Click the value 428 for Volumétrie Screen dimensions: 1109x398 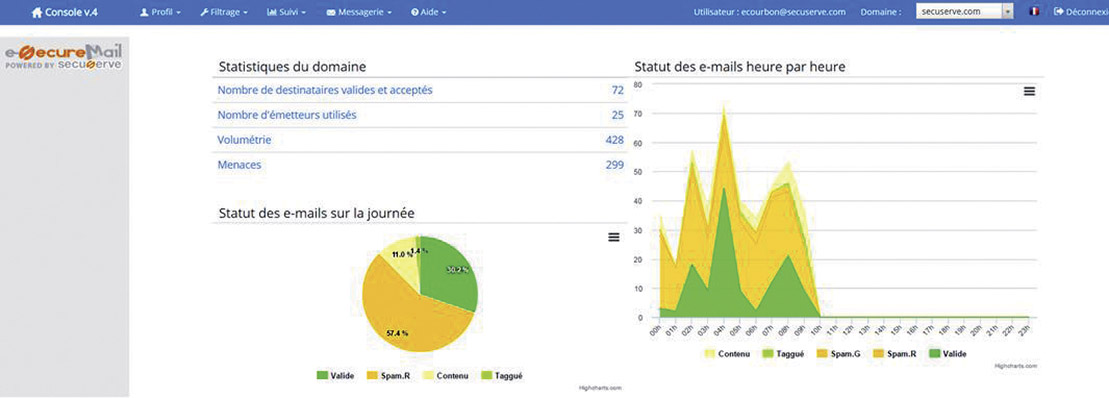coord(615,140)
